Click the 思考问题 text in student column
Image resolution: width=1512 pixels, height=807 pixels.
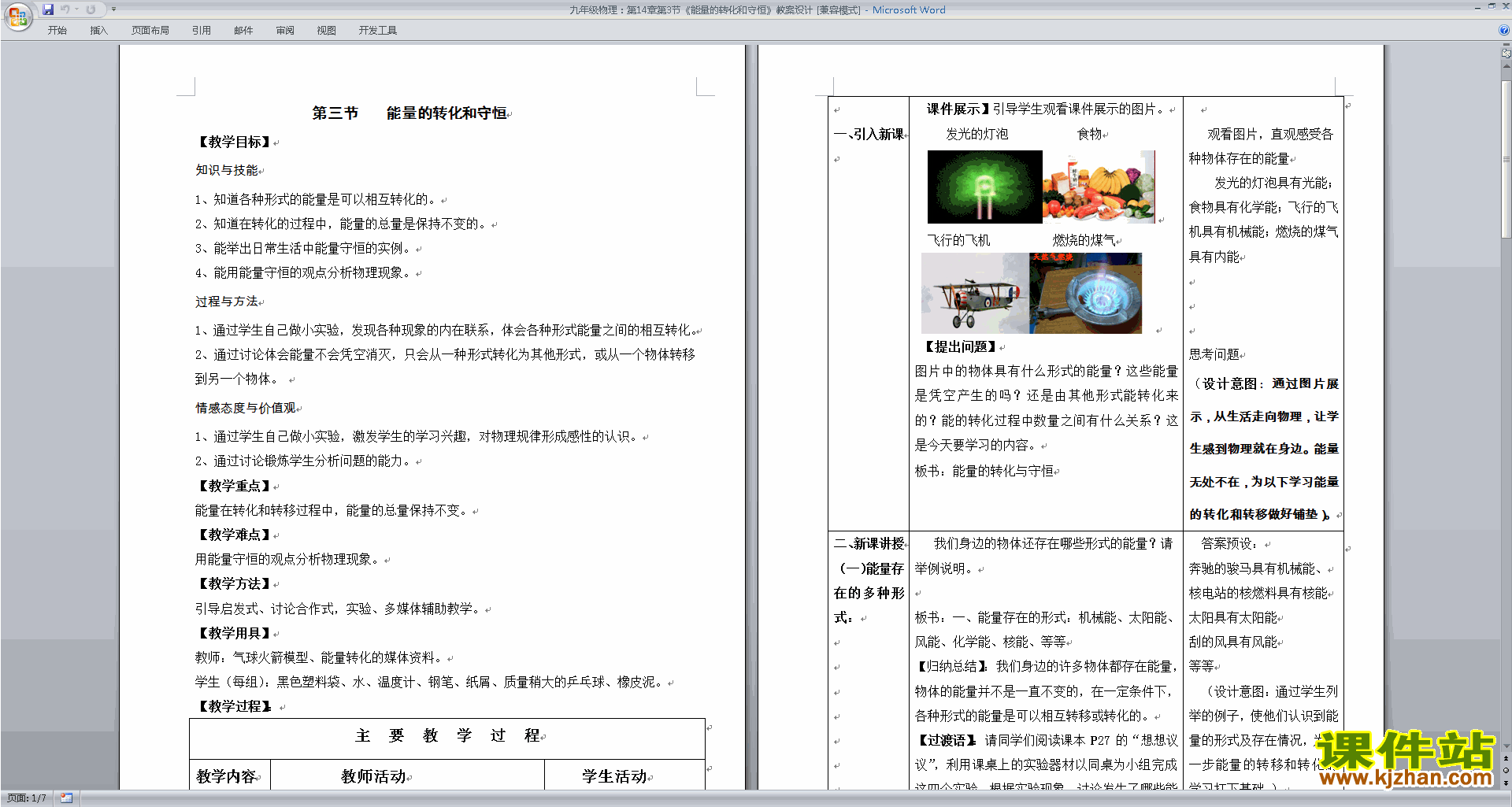point(1214,355)
